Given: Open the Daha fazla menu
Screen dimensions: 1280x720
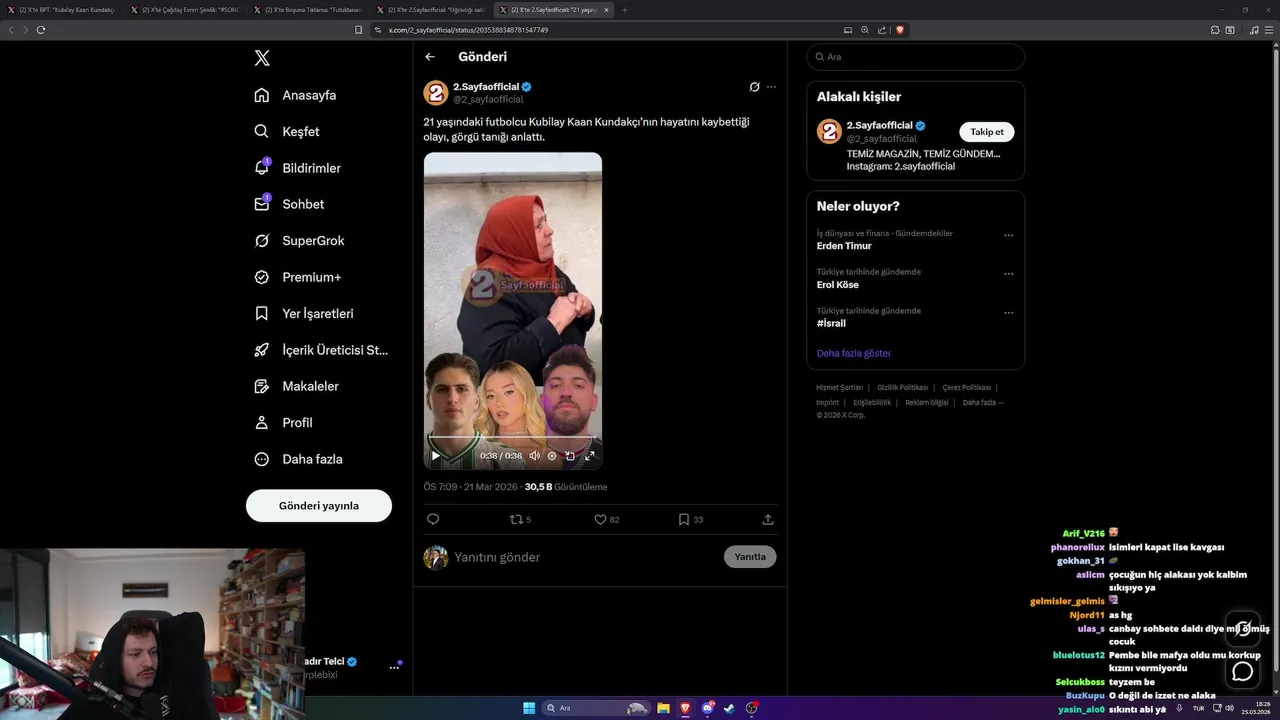Looking at the screenshot, I should tap(298, 459).
